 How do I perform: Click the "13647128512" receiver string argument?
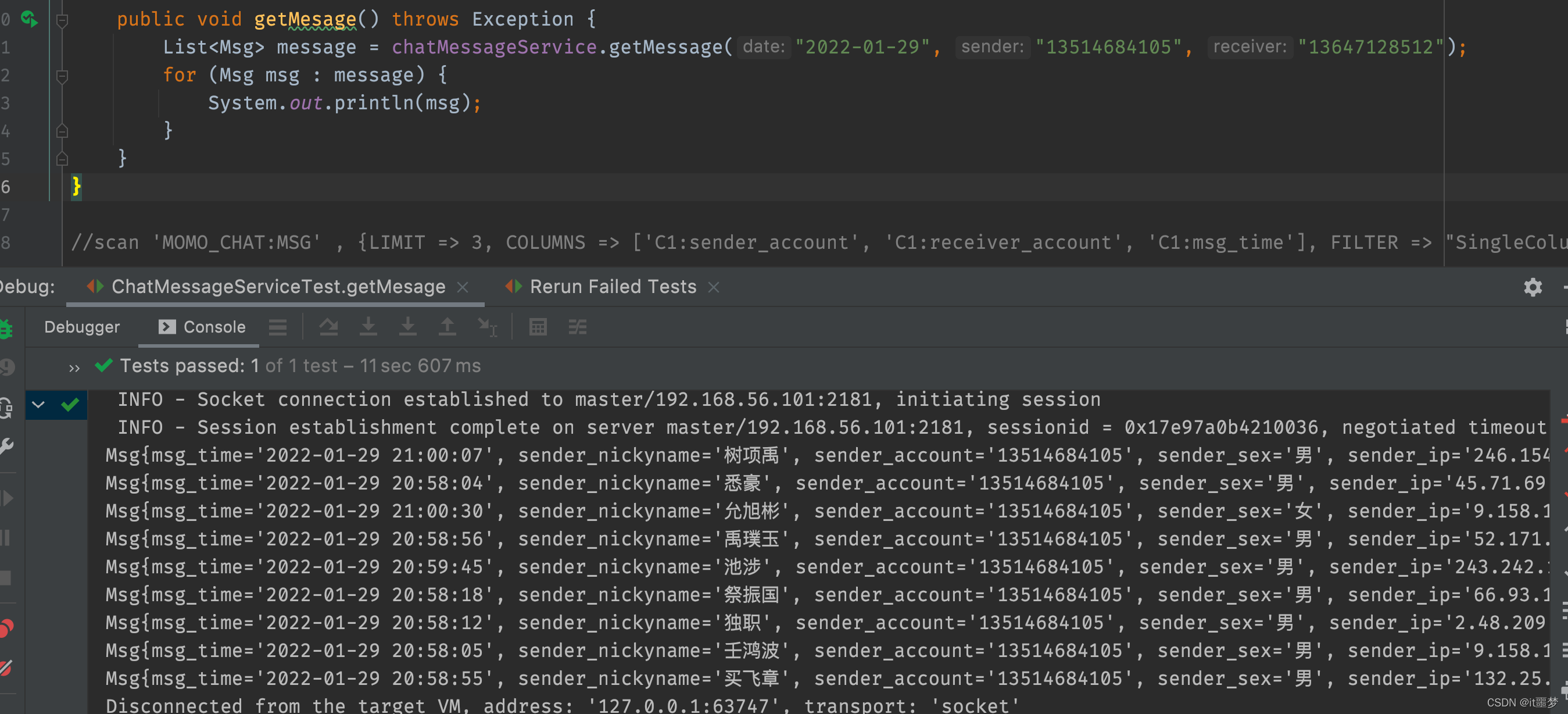[1371, 47]
